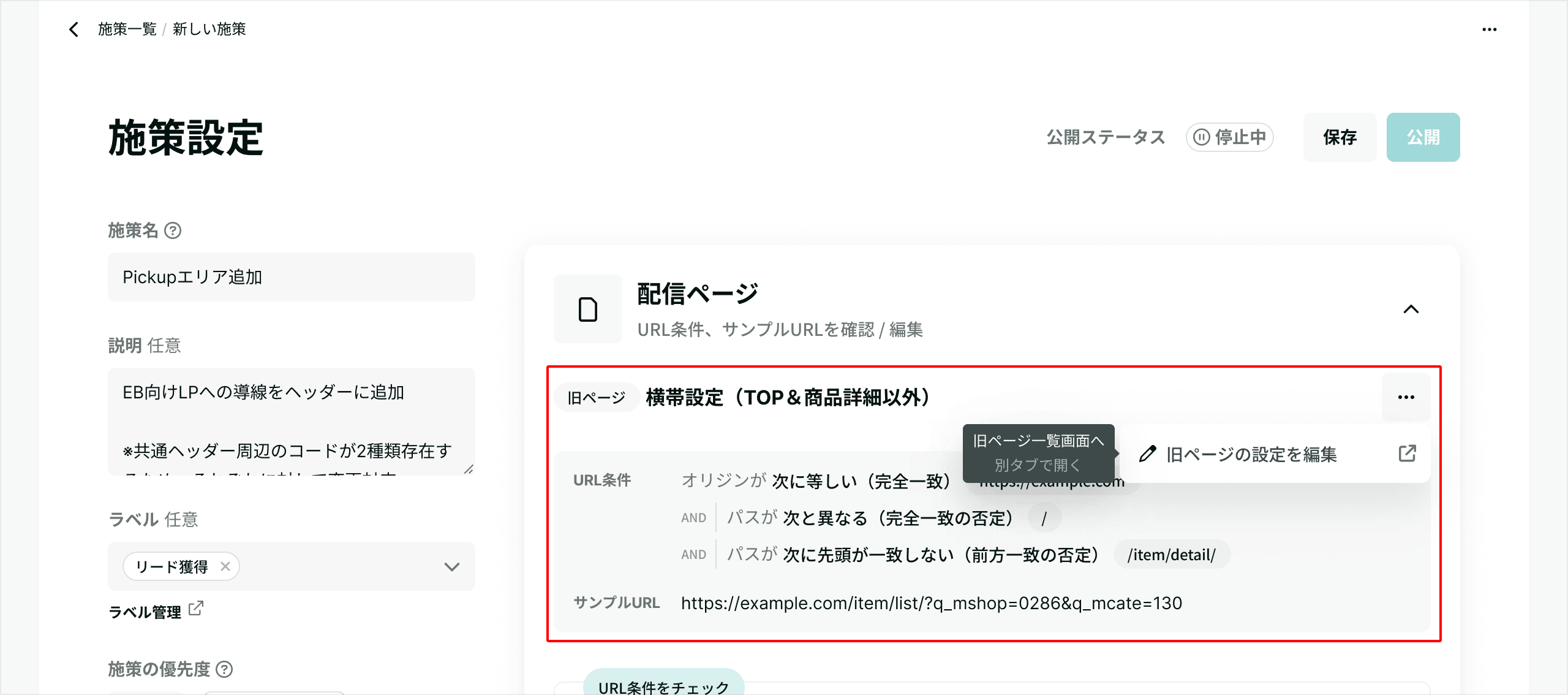The width and height of the screenshot is (1568, 695).
Task: Click help icon next to 施策の優先度
Action: (225, 669)
